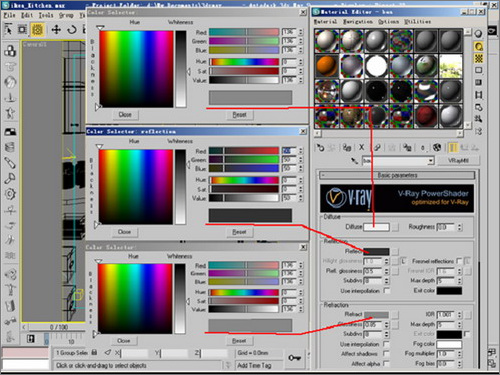Toggle the refraction Exit color checkbox

467,334
